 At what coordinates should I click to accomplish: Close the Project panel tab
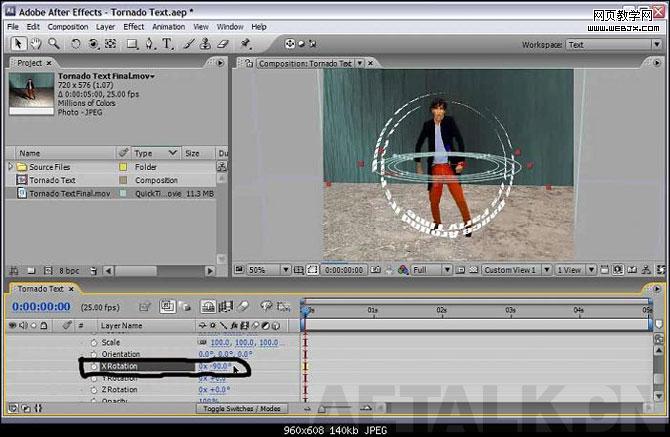[49, 63]
